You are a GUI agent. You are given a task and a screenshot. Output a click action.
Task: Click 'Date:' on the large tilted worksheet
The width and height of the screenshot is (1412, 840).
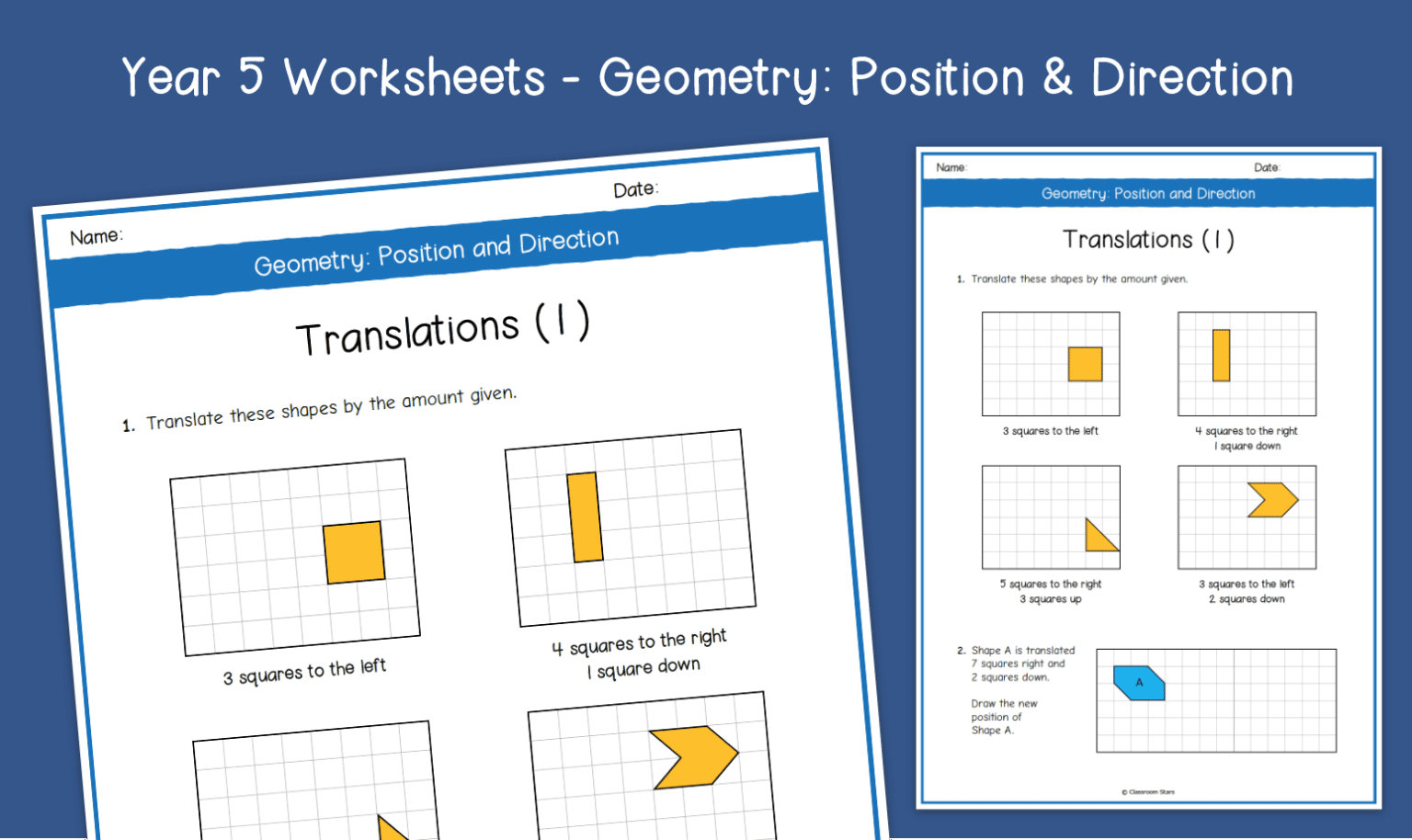[x=636, y=189]
